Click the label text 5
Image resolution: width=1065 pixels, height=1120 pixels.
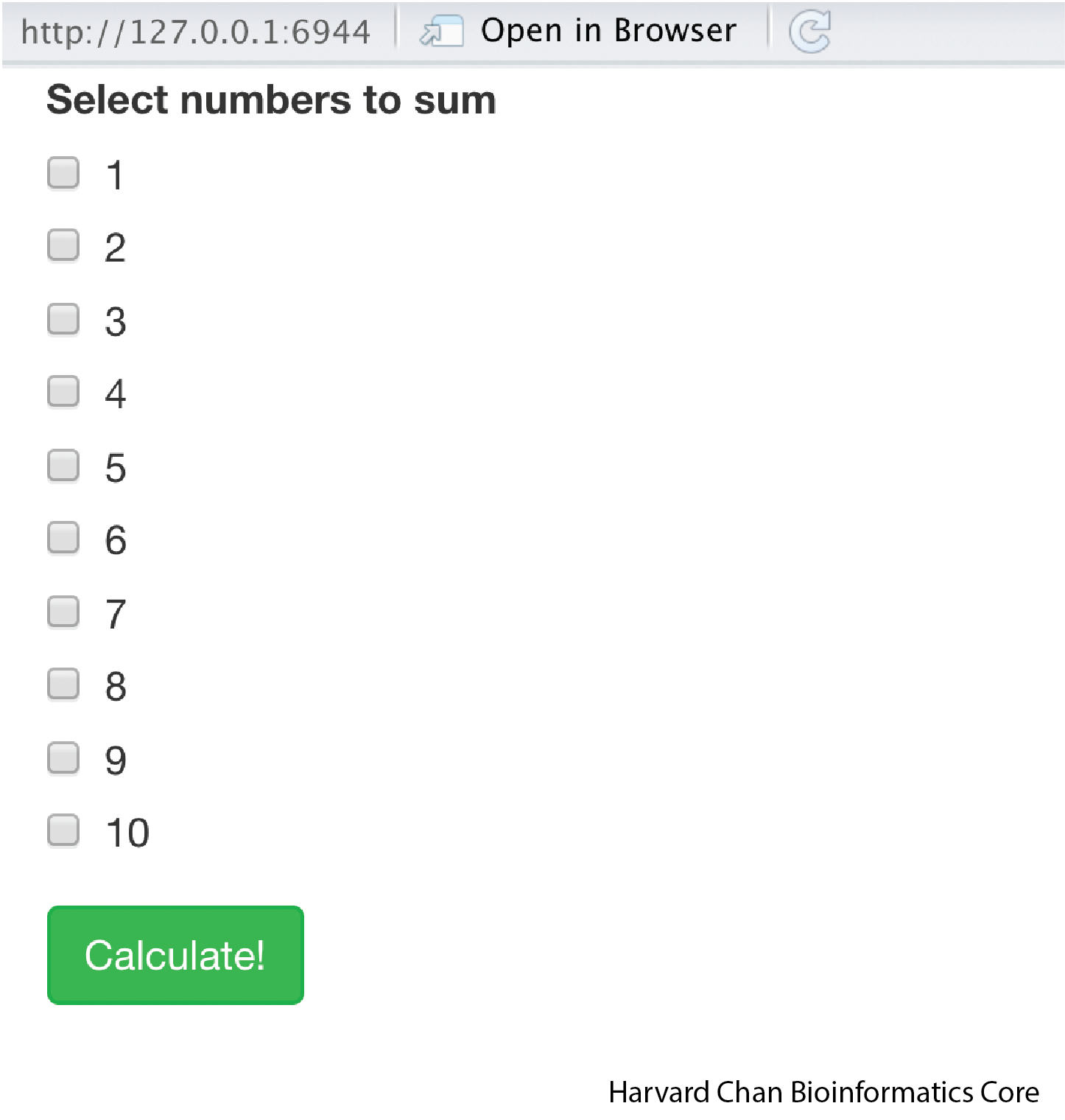(116, 469)
